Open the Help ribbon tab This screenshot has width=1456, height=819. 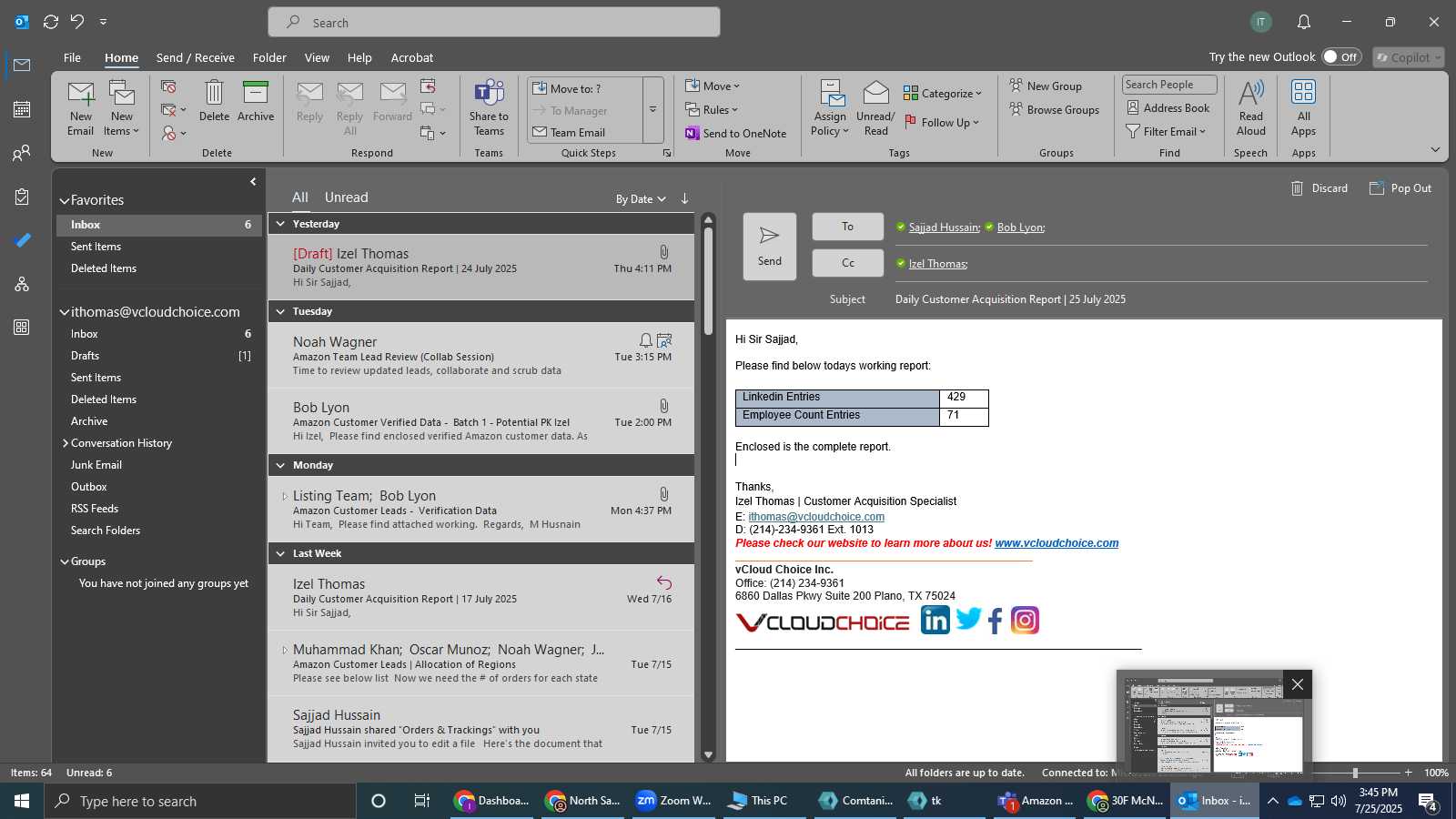click(x=359, y=57)
